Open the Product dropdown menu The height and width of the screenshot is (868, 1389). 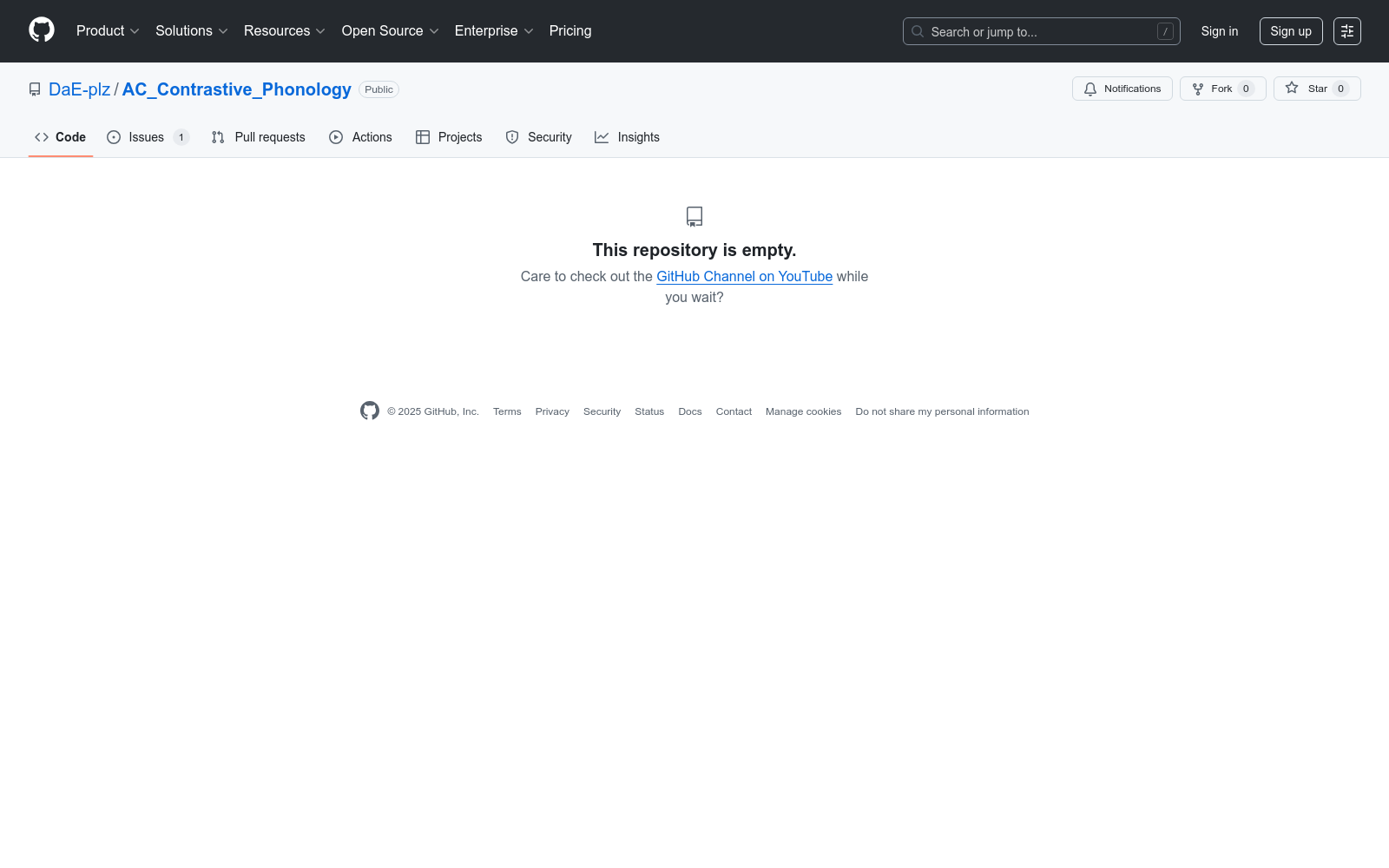pos(108,31)
